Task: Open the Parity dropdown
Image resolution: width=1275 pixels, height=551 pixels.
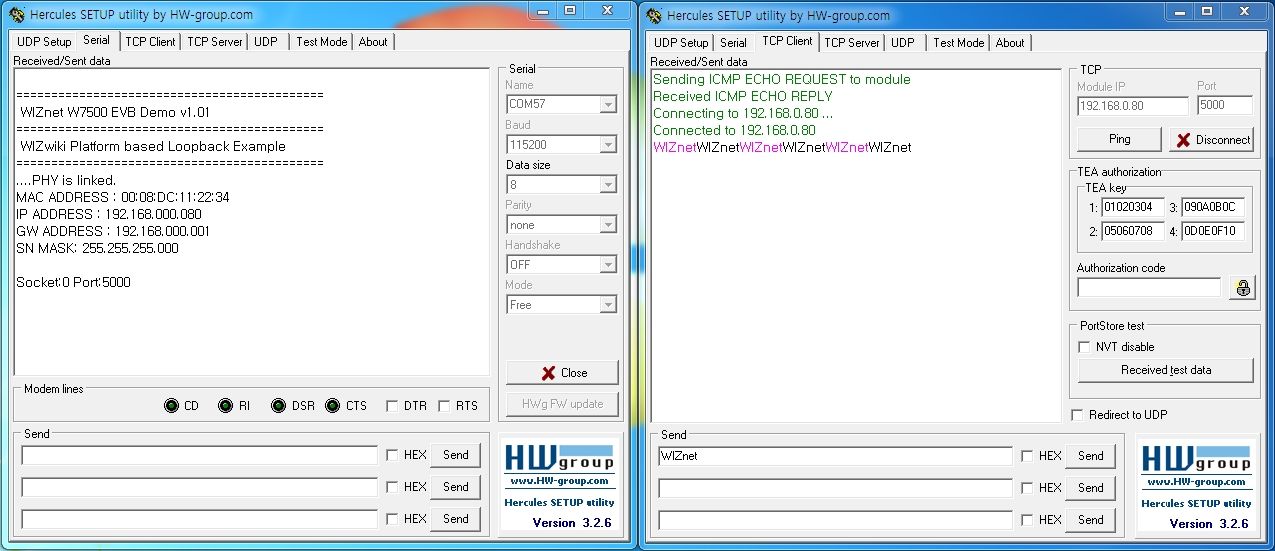Action: (x=607, y=225)
